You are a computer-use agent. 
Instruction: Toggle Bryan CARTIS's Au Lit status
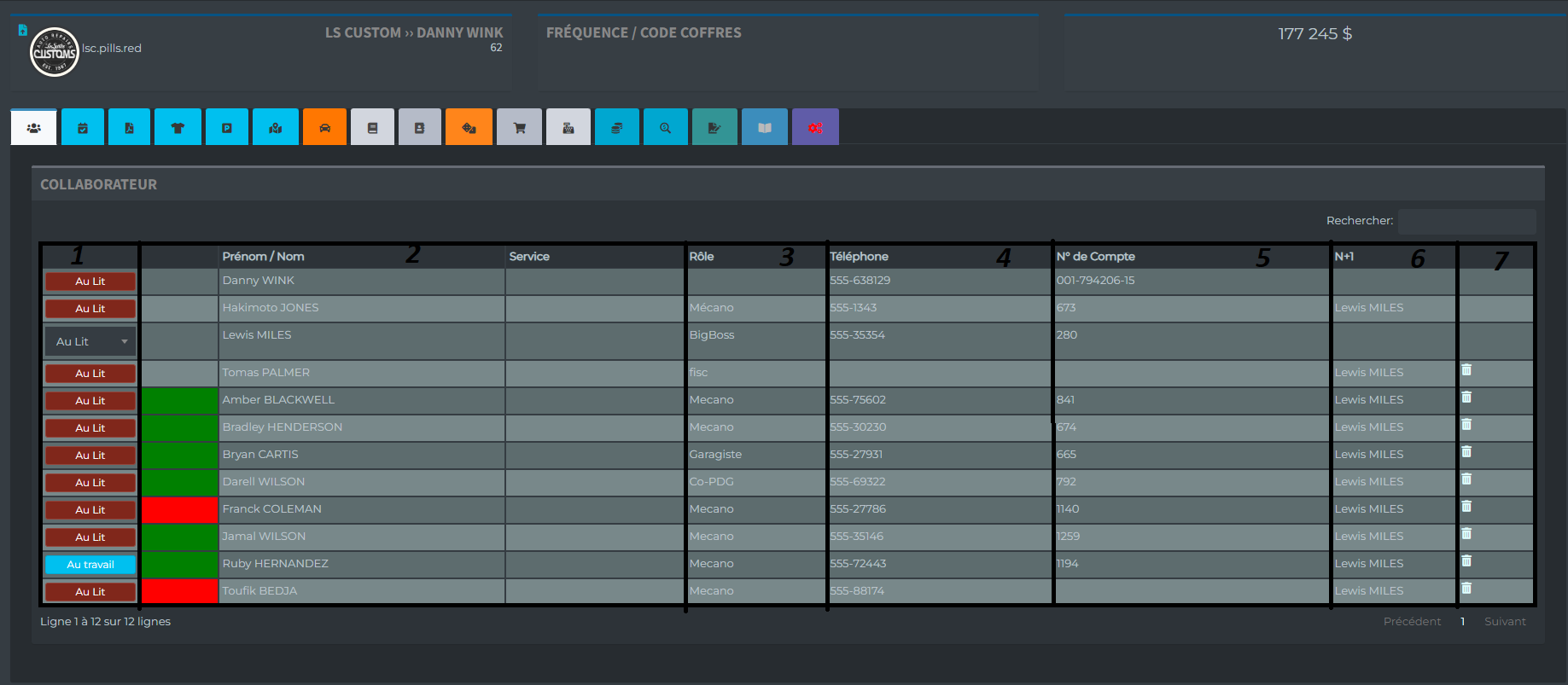click(90, 456)
